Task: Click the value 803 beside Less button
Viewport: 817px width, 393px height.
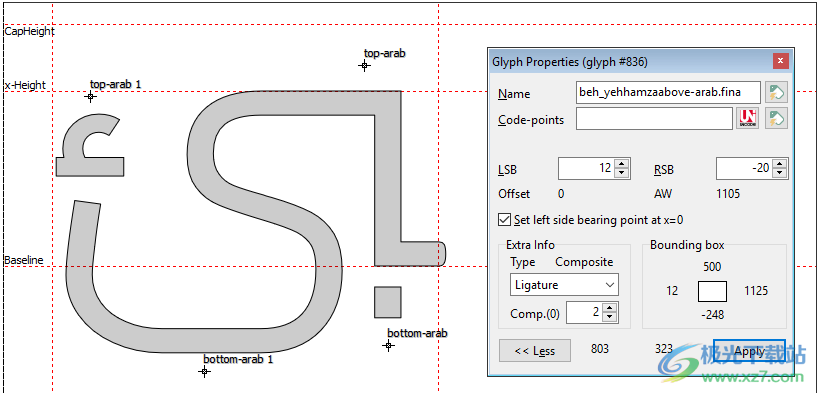Action: (600, 349)
